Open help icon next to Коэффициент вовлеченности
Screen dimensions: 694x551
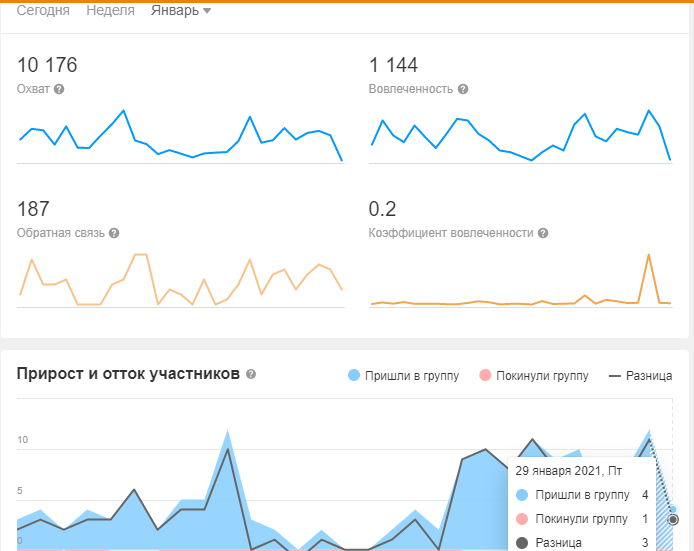click(x=543, y=233)
